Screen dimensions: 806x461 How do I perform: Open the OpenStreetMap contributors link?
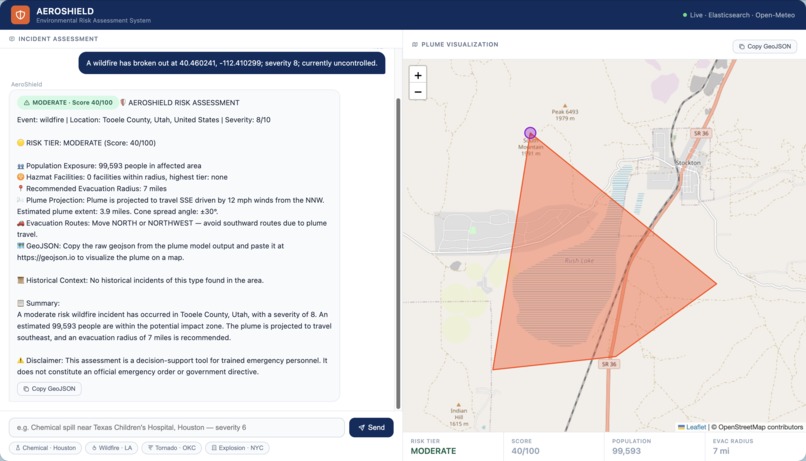point(760,427)
